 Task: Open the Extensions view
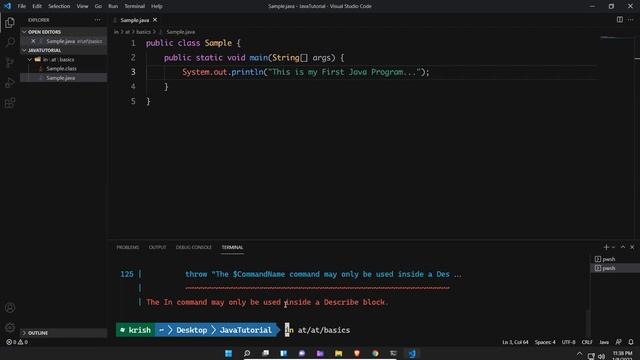click(10, 102)
